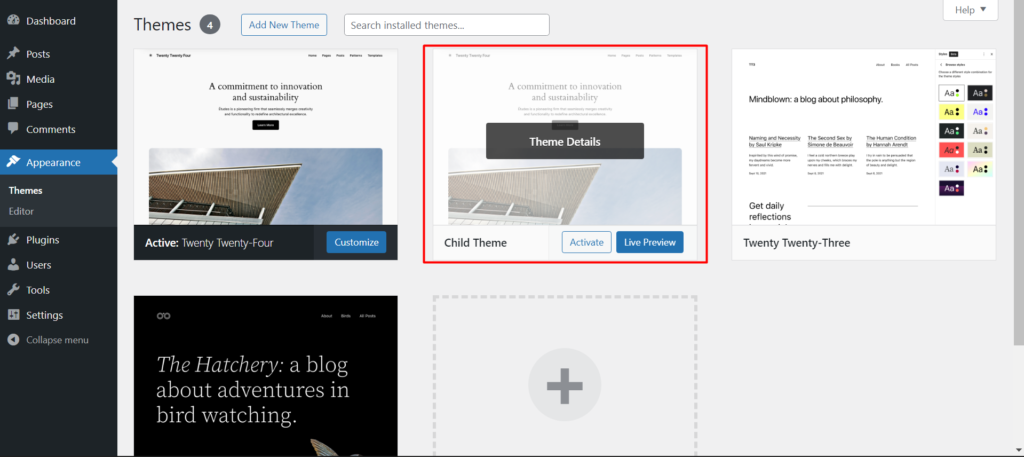
Task: Select the Appearance menu
Action: tap(58, 163)
